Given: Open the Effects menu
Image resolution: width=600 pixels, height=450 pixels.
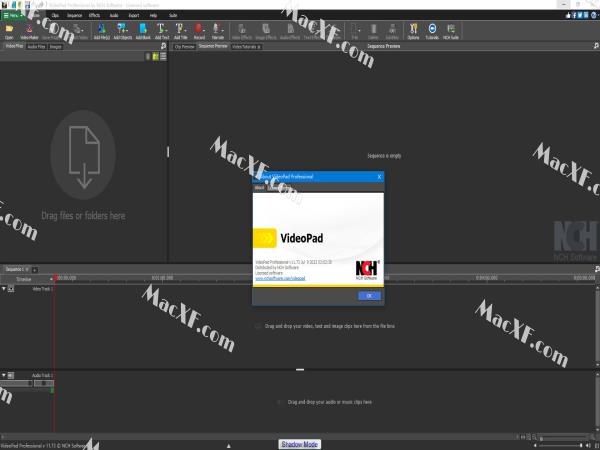Looking at the screenshot, I should pos(94,15).
